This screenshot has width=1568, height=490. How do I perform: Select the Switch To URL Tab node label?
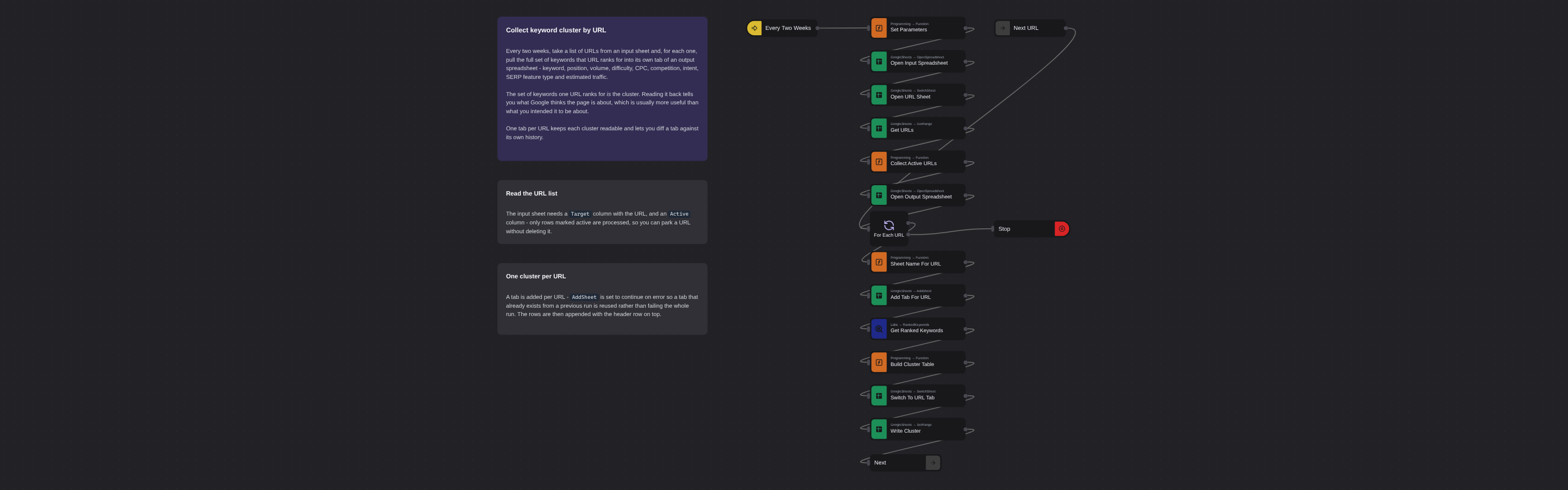[912, 398]
